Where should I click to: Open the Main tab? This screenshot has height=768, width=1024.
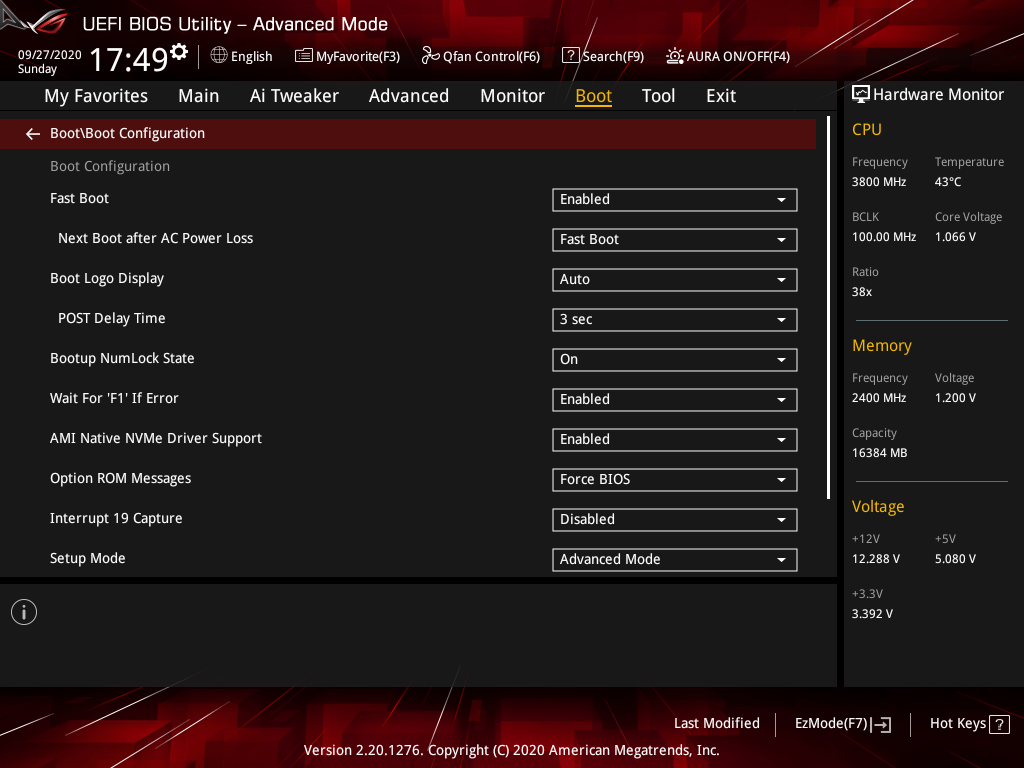click(199, 96)
